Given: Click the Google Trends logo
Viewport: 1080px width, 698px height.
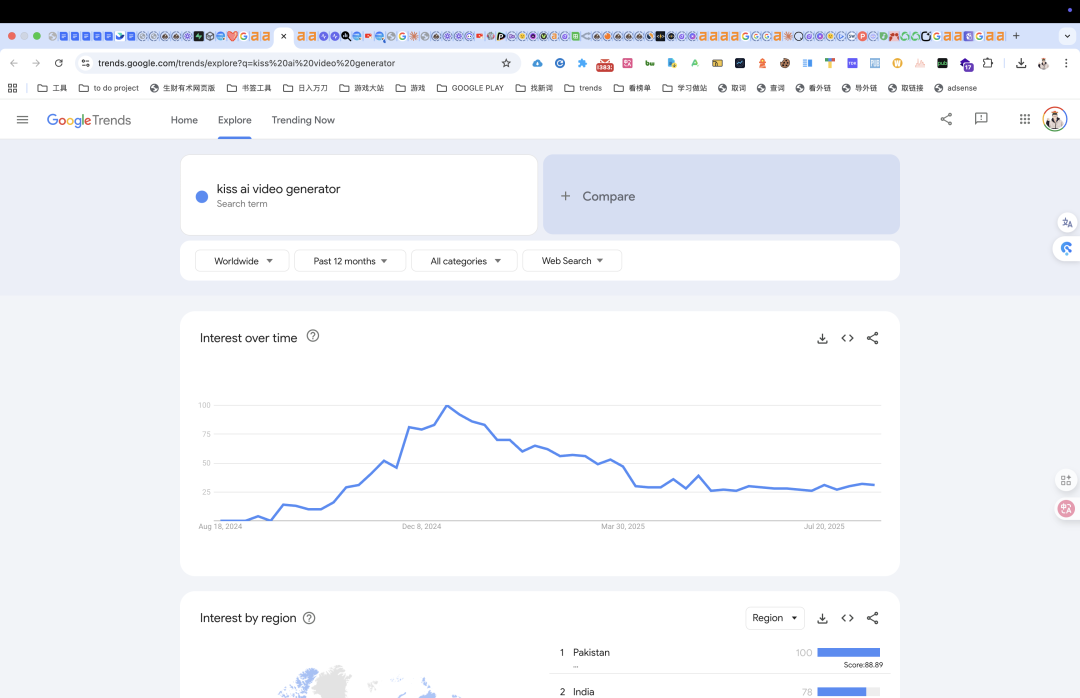Looking at the screenshot, I should coord(89,120).
